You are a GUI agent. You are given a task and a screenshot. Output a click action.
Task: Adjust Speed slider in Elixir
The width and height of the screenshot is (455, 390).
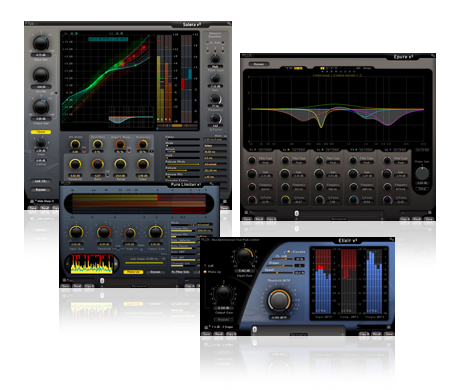tap(277, 273)
